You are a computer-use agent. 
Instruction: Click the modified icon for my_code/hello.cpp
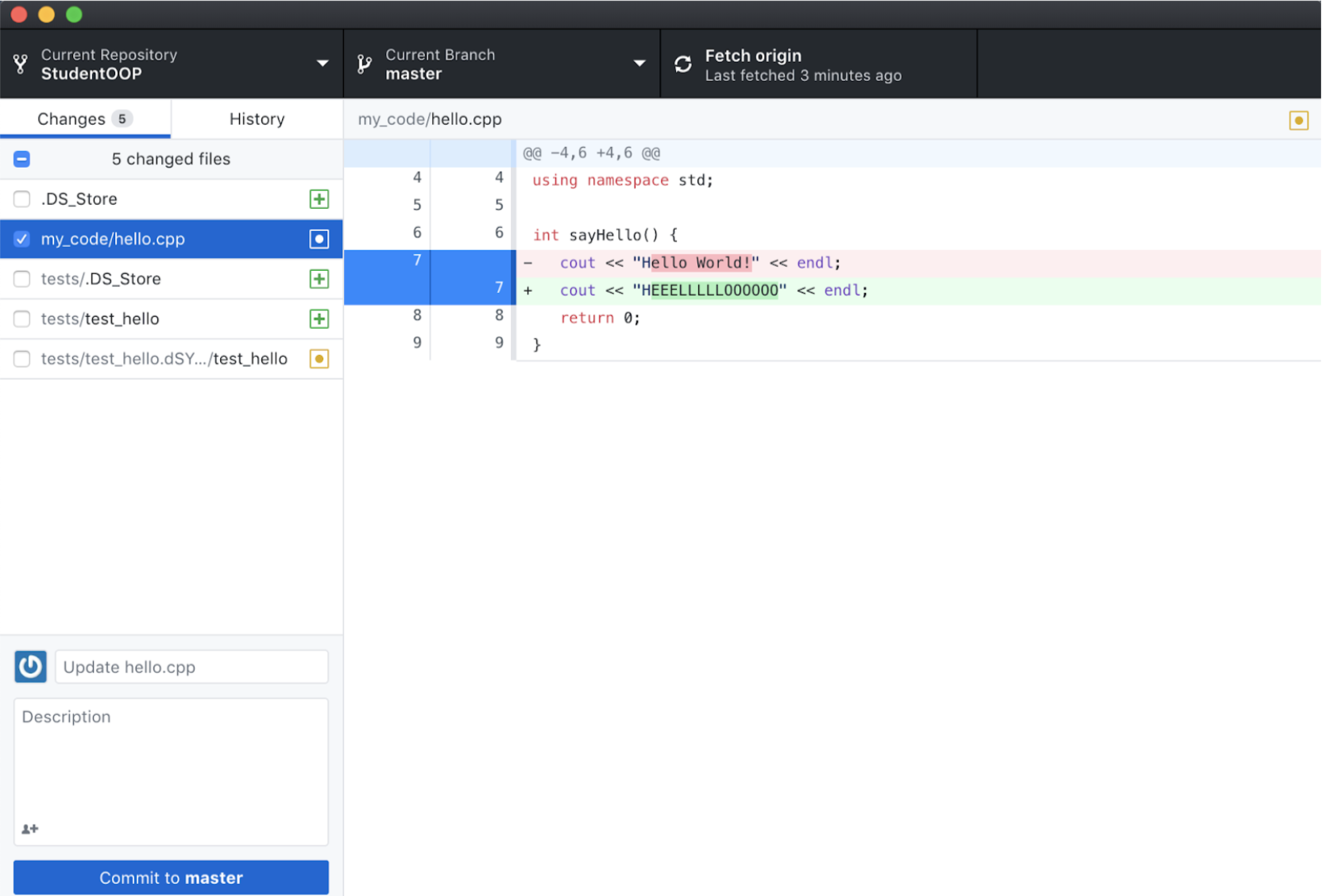tap(319, 239)
